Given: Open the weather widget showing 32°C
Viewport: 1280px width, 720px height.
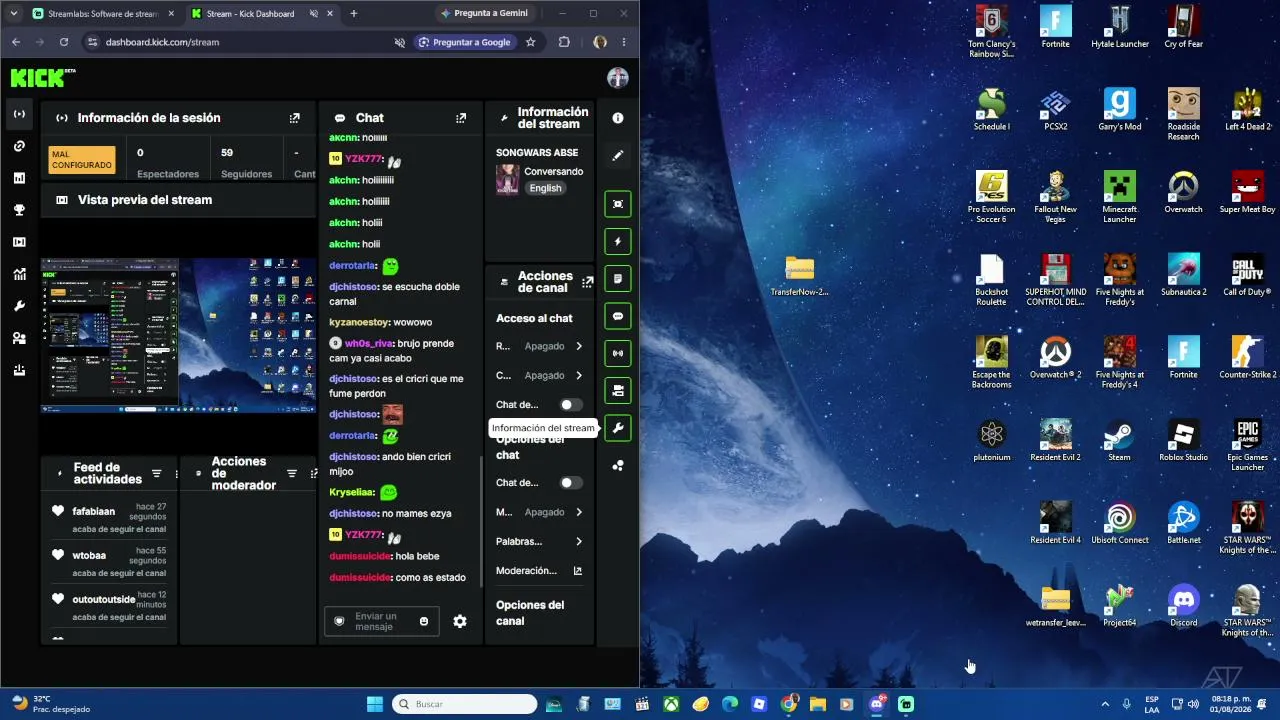Looking at the screenshot, I should pyautogui.click(x=50, y=704).
